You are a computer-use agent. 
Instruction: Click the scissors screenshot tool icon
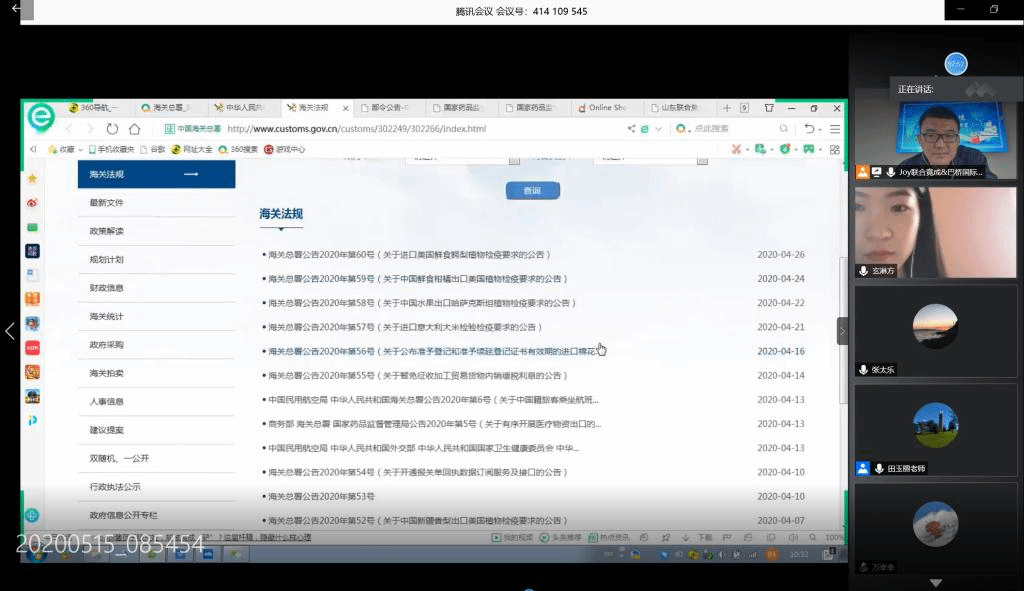735,149
